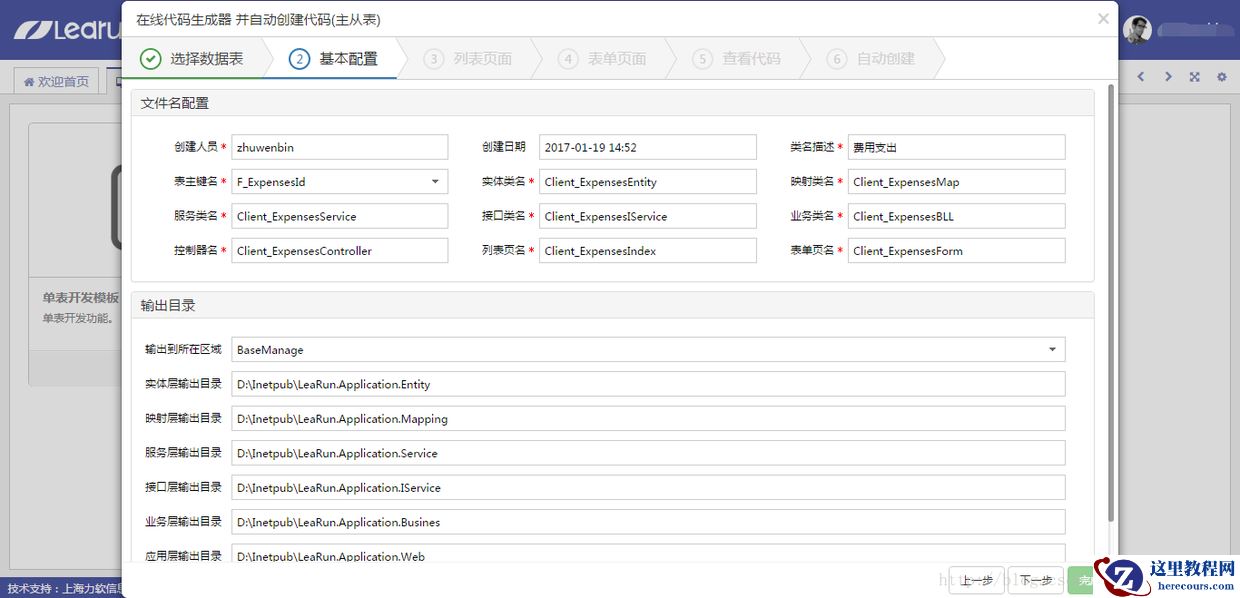
Task: Click the 接口层输出目录 path field
Action: click(x=648, y=488)
